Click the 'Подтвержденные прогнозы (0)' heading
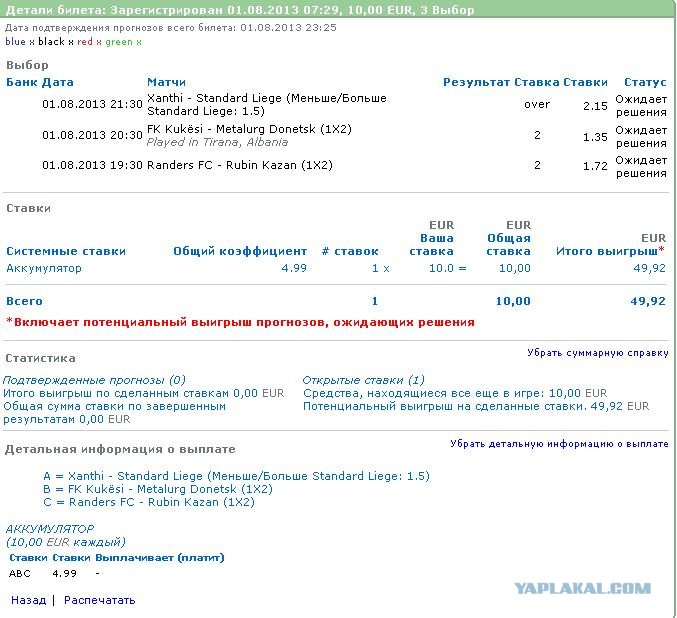Screen dimensions: 677x618 94,380
